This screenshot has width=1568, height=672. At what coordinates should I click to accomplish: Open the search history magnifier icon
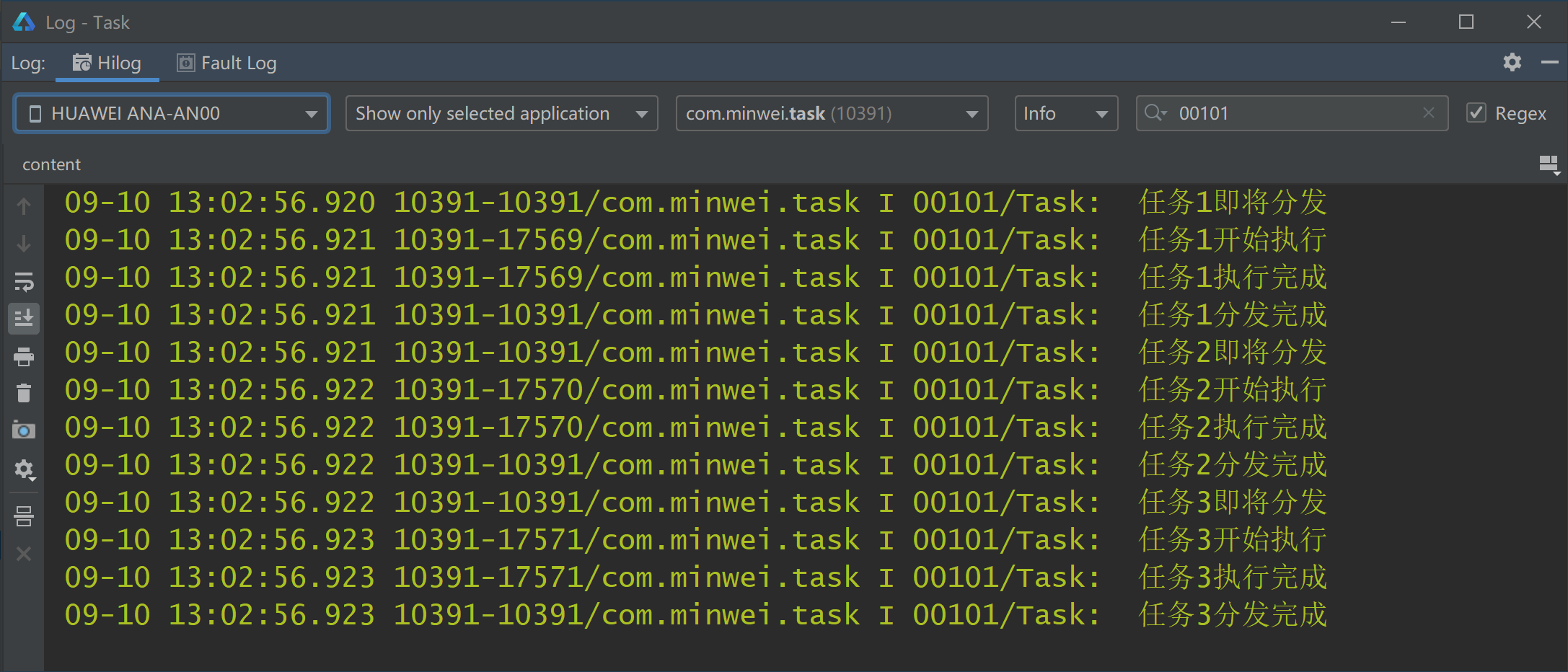coord(1155,112)
